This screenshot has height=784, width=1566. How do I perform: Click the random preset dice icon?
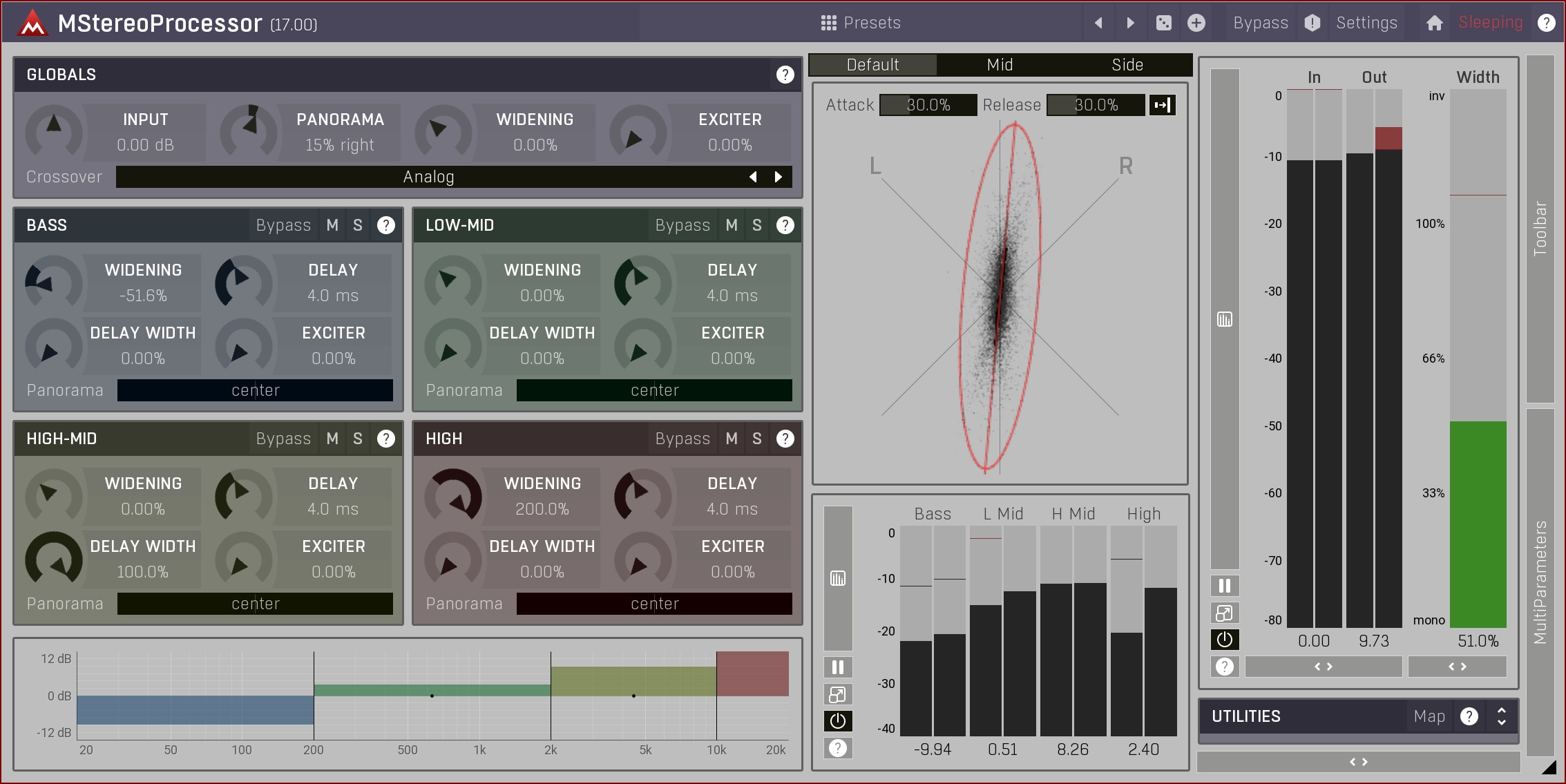click(1163, 23)
